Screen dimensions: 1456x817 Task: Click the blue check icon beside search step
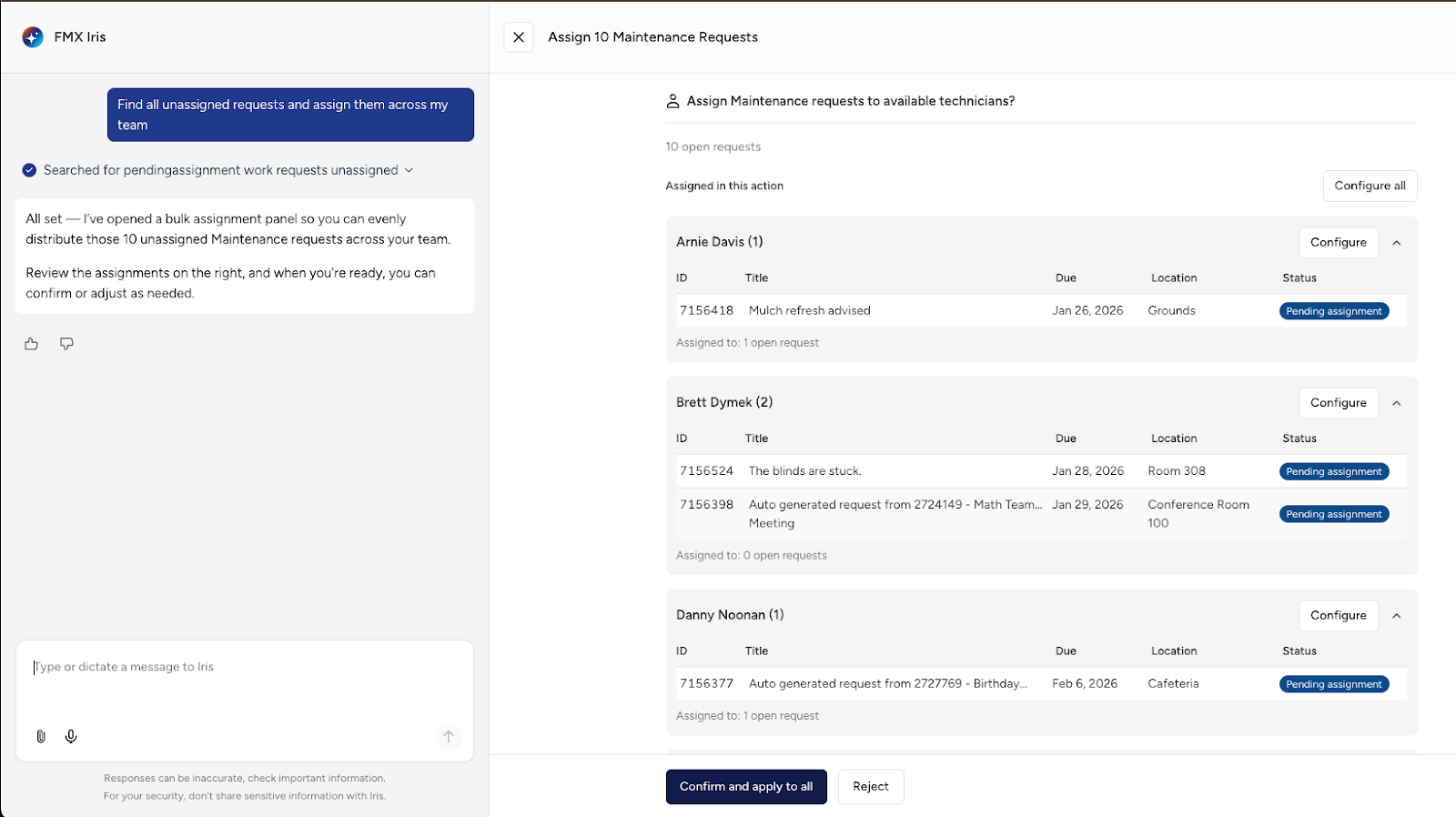pyautogui.click(x=29, y=170)
